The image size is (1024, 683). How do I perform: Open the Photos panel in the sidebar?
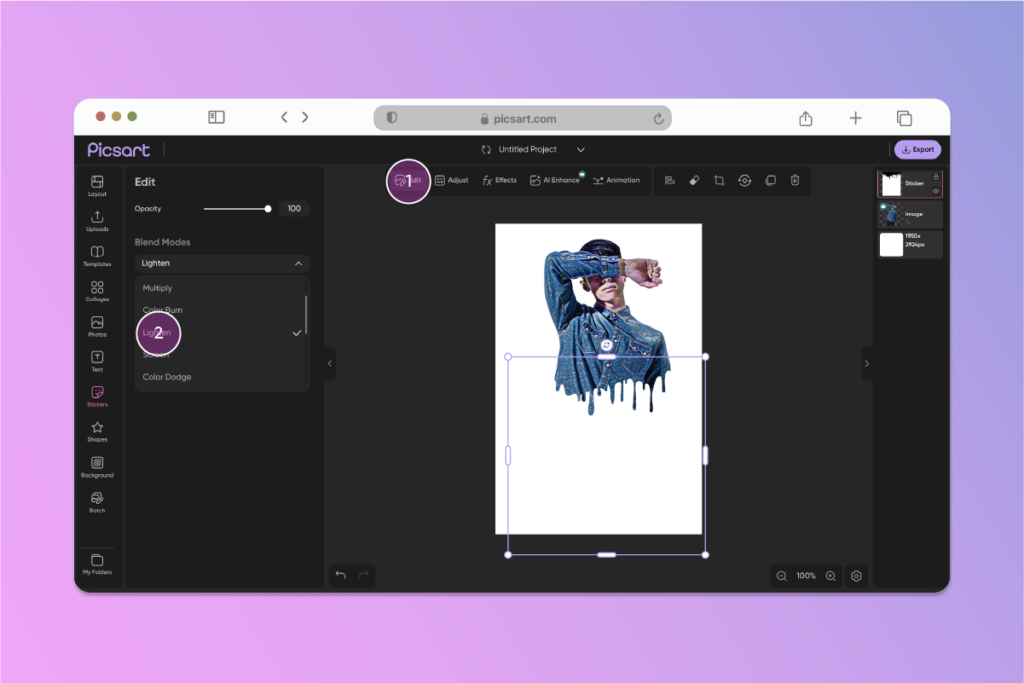pos(96,326)
